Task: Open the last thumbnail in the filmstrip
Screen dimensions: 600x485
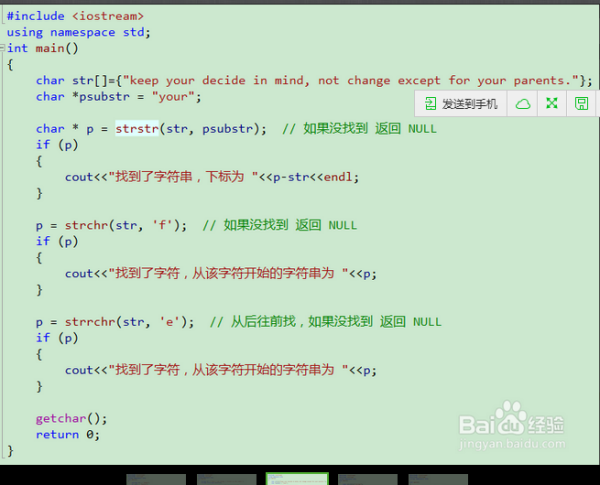Action: (438, 479)
